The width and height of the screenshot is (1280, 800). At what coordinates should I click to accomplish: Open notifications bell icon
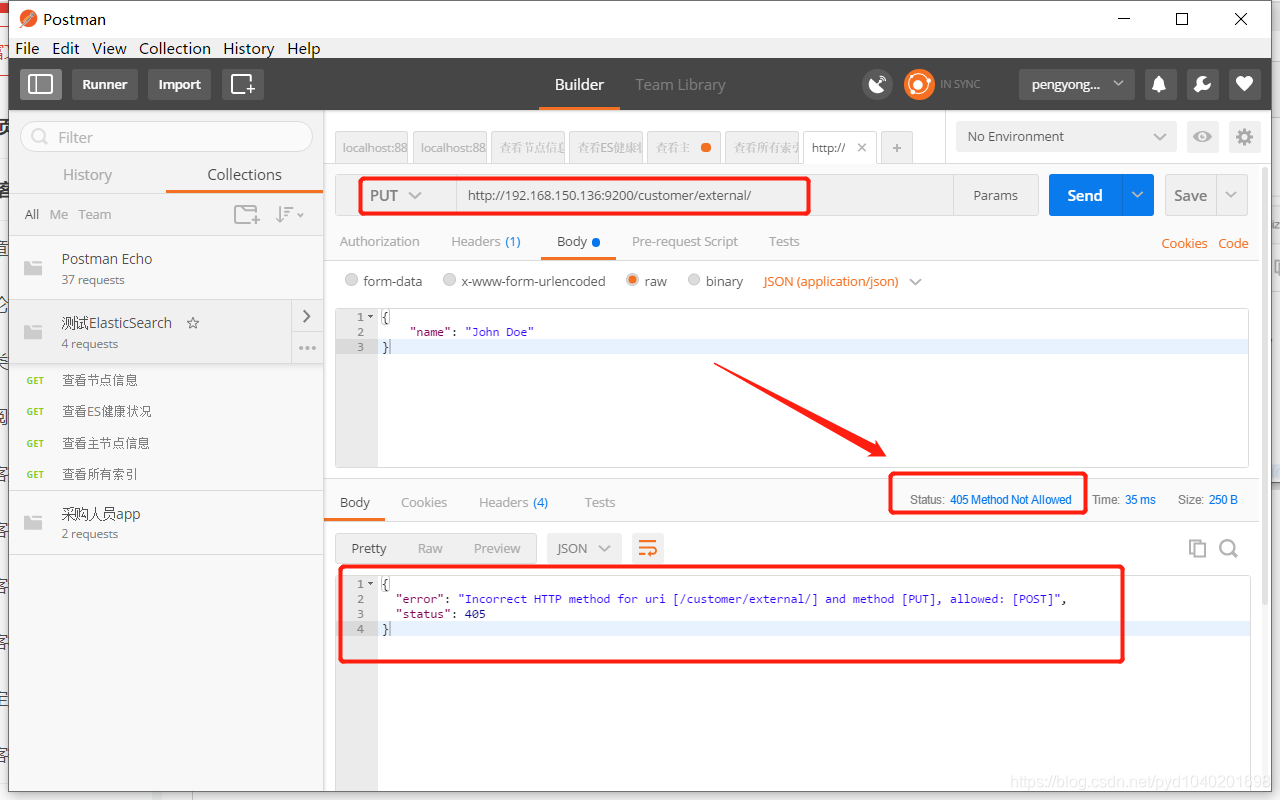point(1160,84)
